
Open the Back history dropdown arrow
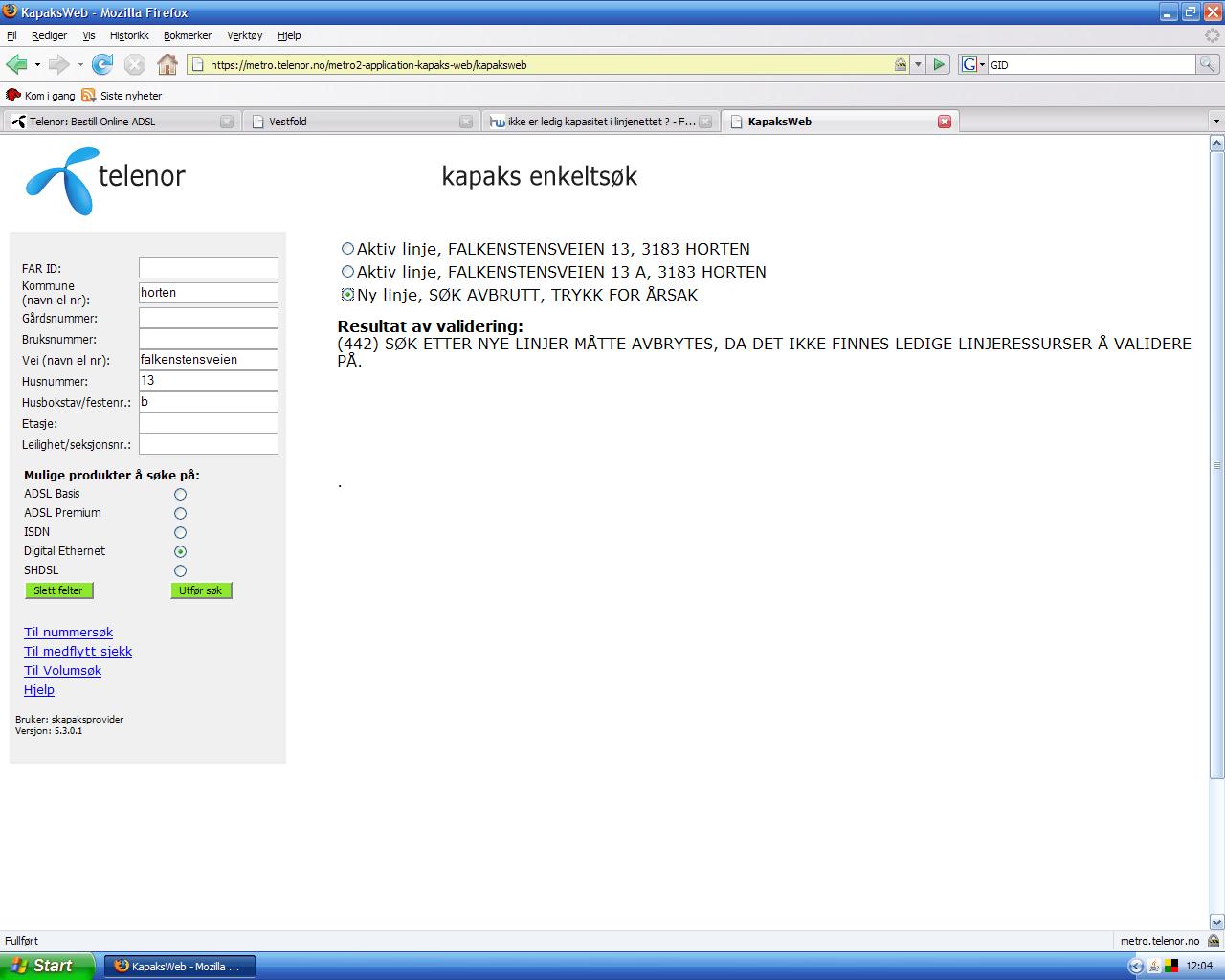click(x=37, y=65)
